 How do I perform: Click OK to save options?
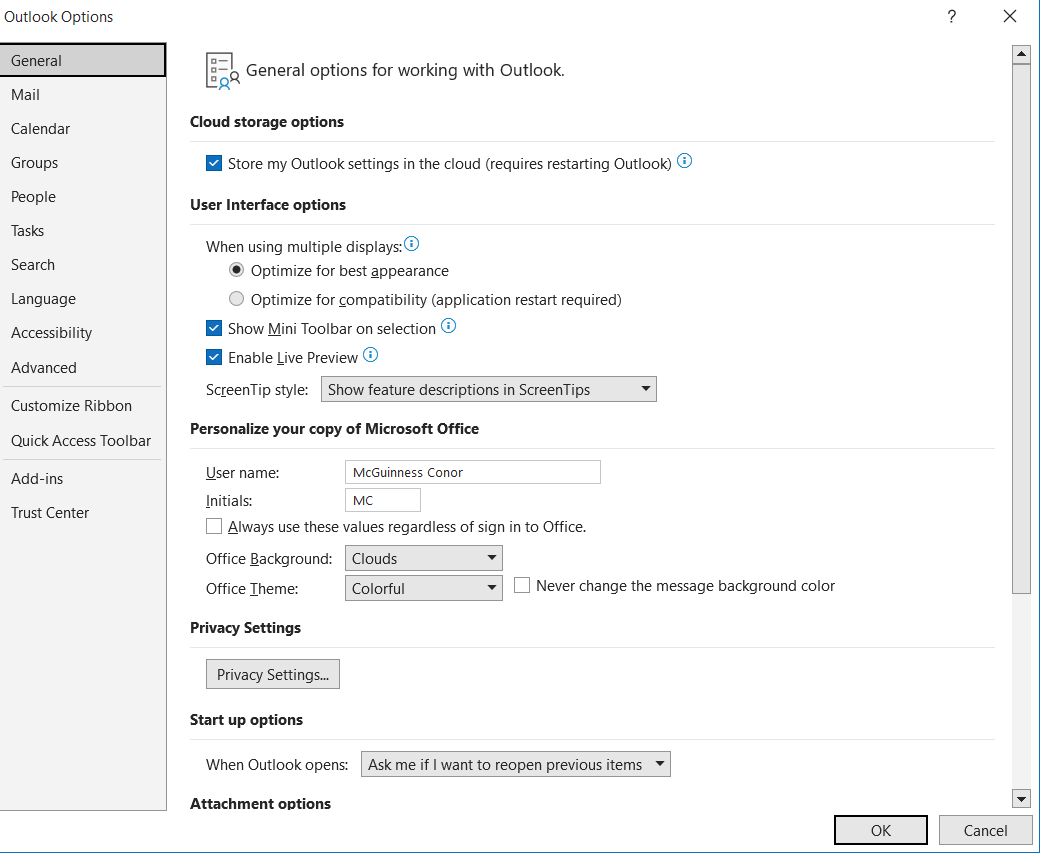click(x=880, y=830)
